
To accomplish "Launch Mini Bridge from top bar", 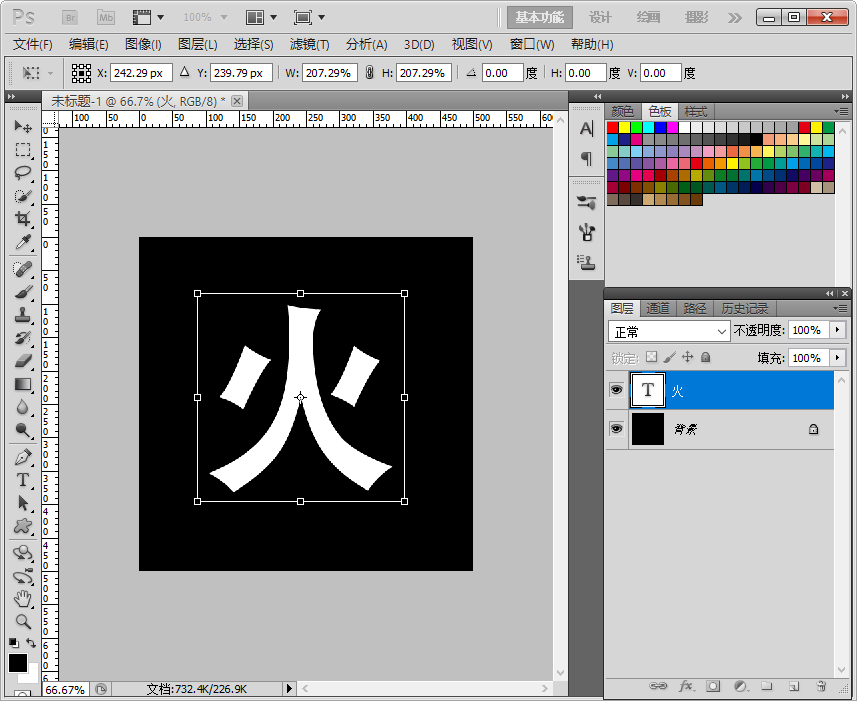I will pos(106,17).
